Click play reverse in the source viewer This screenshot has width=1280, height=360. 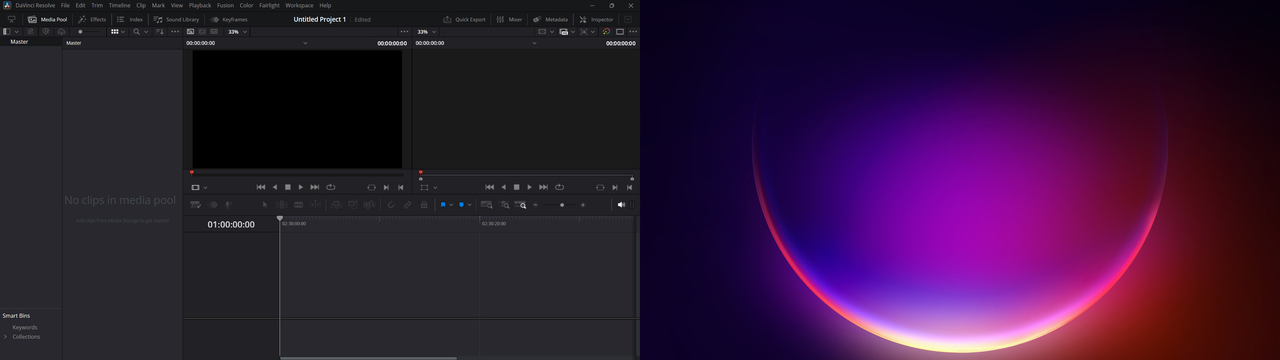[275, 187]
